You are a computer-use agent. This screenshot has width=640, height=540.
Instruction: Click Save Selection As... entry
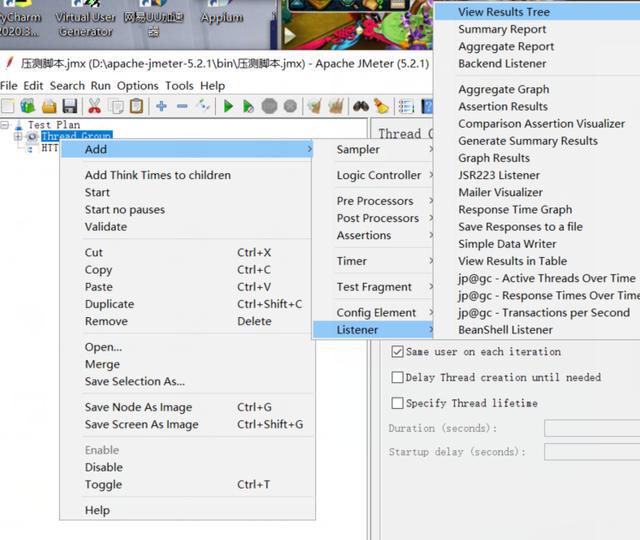point(187,382)
